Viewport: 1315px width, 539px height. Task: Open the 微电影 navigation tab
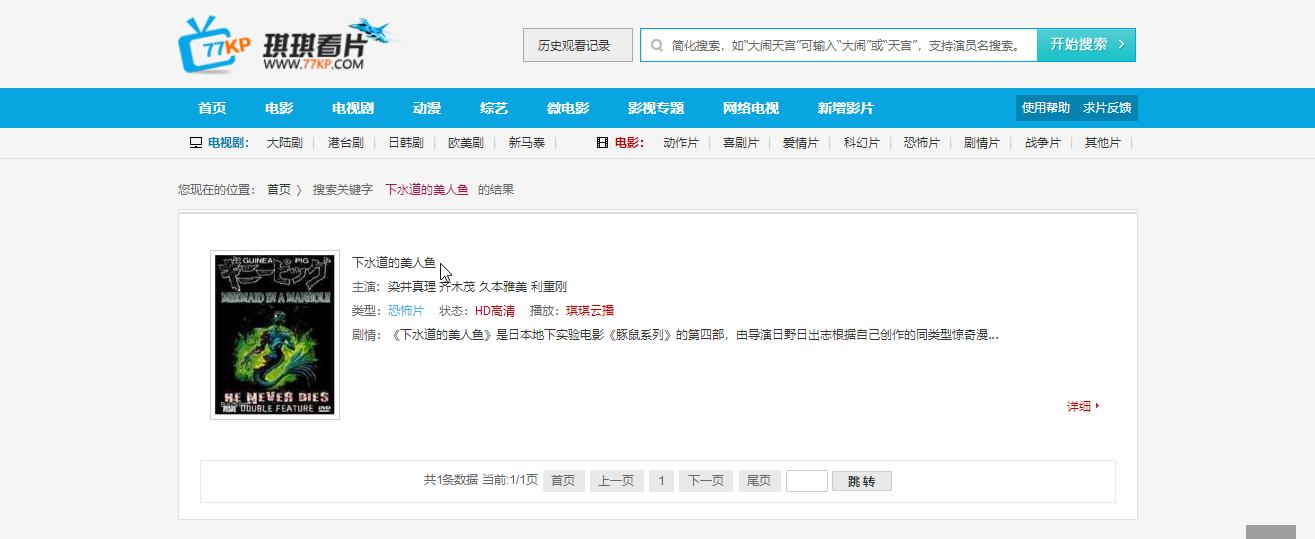[x=568, y=108]
